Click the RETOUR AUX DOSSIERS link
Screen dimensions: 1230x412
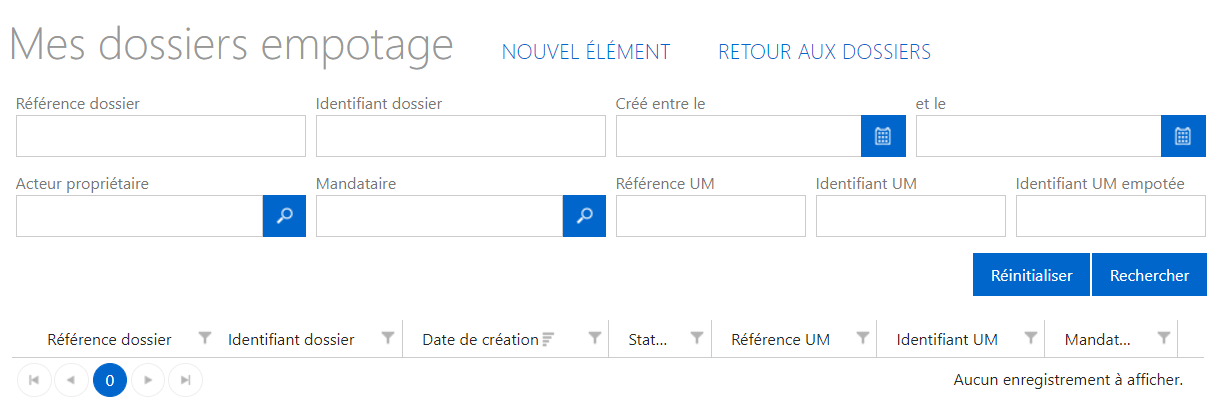(824, 52)
